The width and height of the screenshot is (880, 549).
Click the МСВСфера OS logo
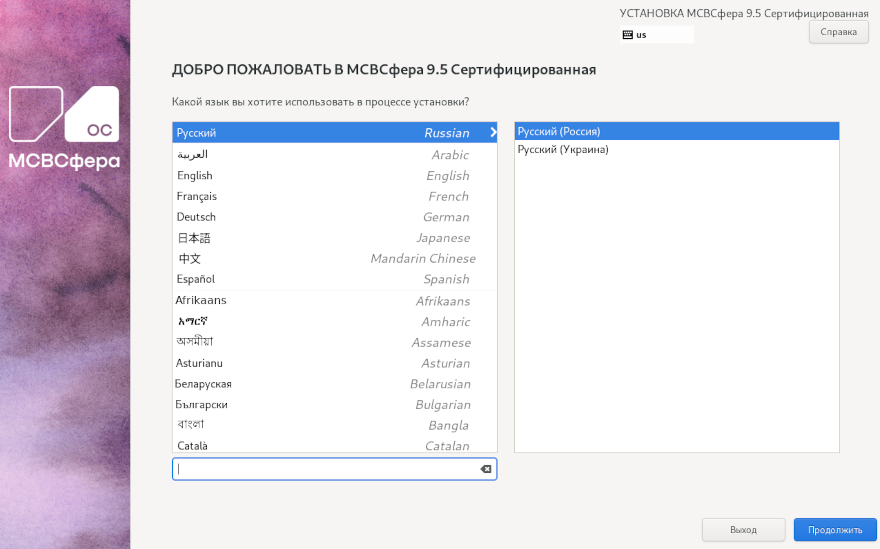[x=64, y=128]
